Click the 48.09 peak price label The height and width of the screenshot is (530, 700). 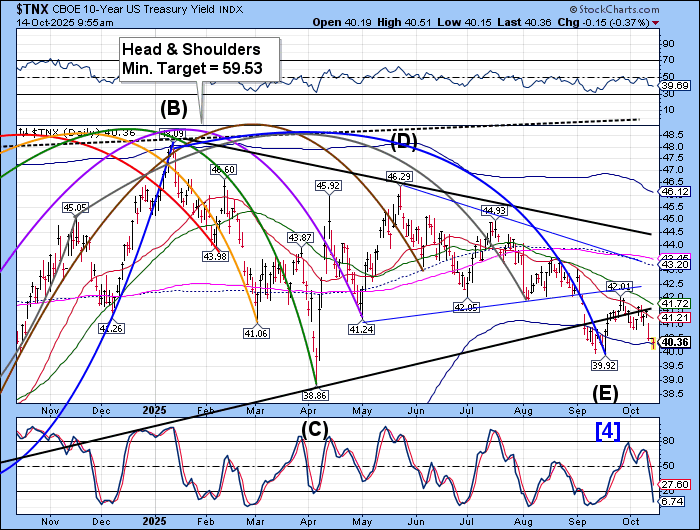(176, 133)
